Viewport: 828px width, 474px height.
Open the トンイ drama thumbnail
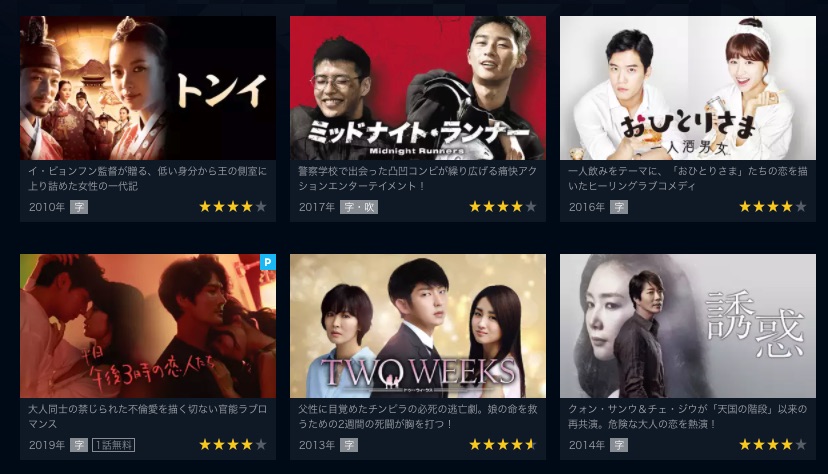148,88
